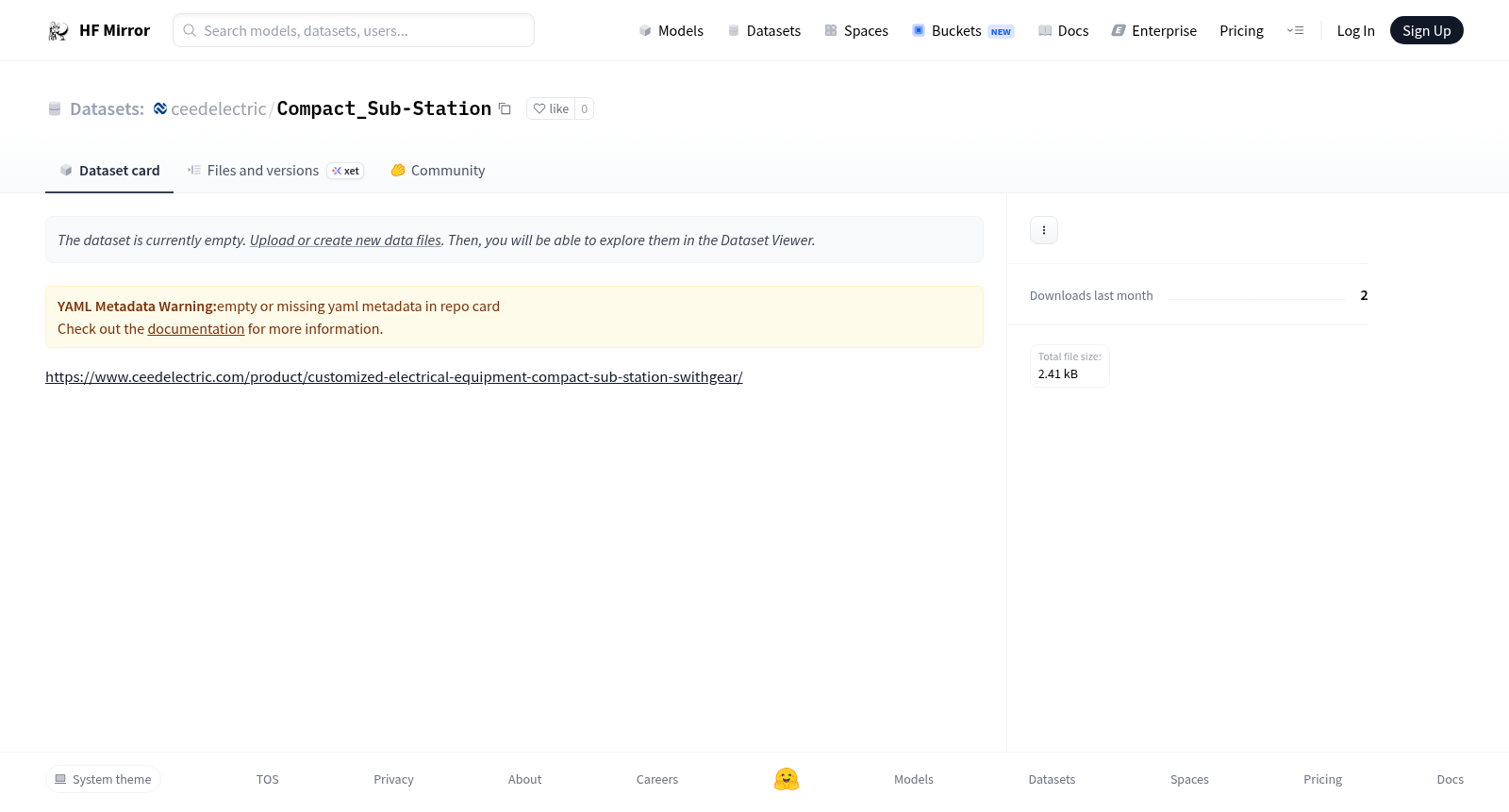Open Spaces in top navigation

click(856, 31)
